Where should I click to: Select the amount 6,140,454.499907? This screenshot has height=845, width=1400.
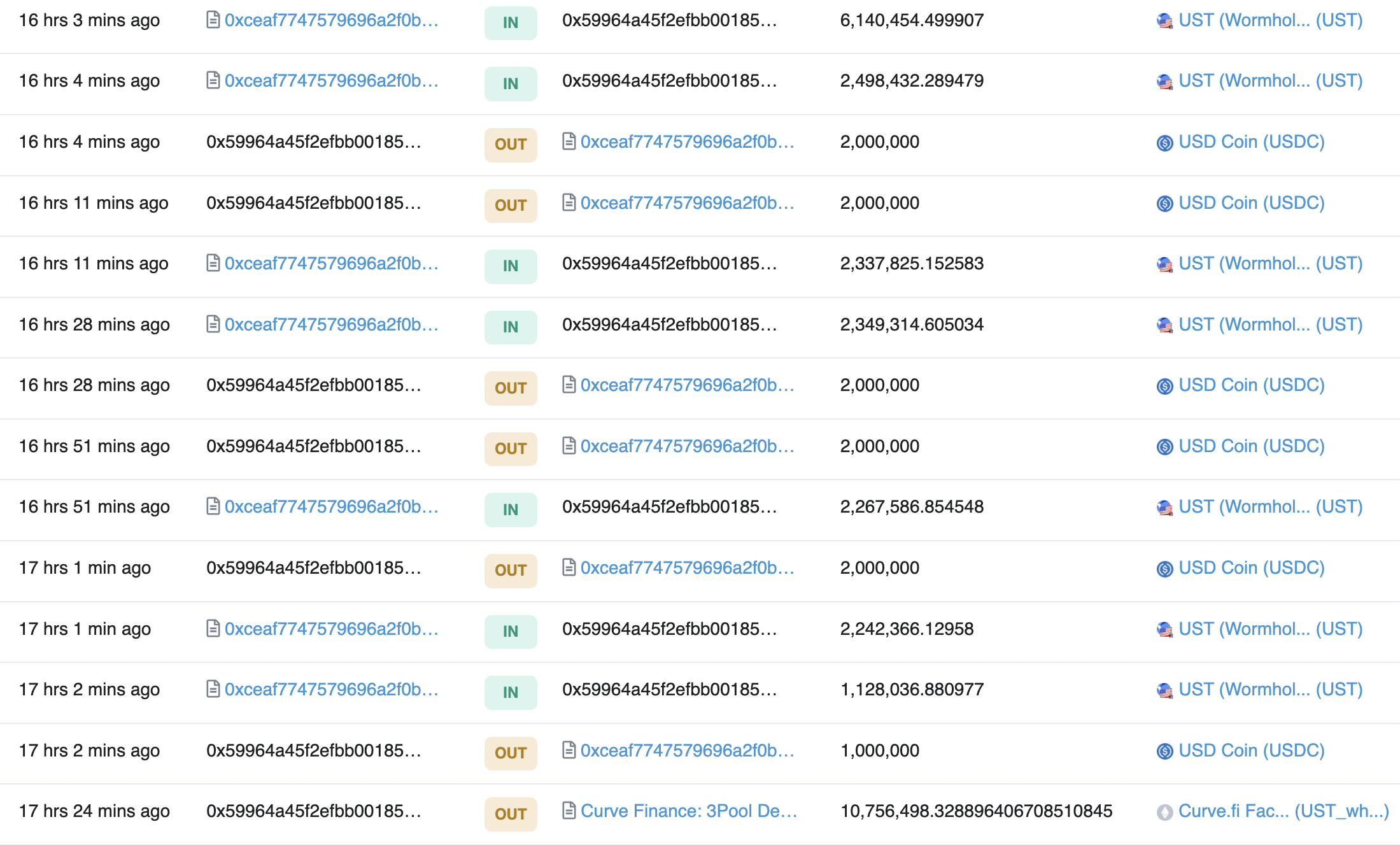coord(912,20)
